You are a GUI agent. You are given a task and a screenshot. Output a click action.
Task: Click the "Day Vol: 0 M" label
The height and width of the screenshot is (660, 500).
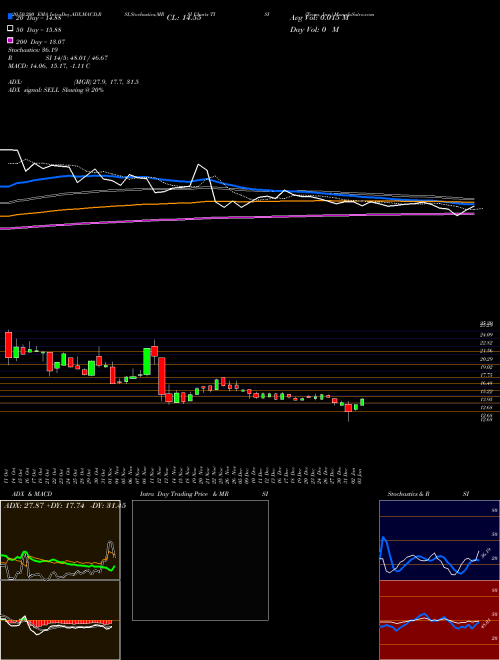tap(314, 30)
